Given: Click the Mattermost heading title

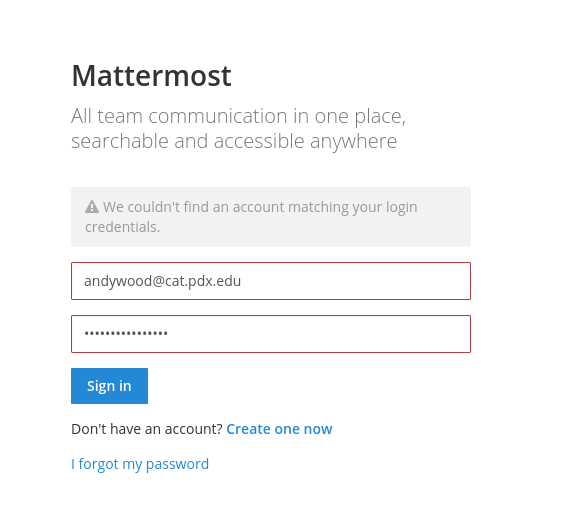Looking at the screenshot, I should tap(151, 76).
